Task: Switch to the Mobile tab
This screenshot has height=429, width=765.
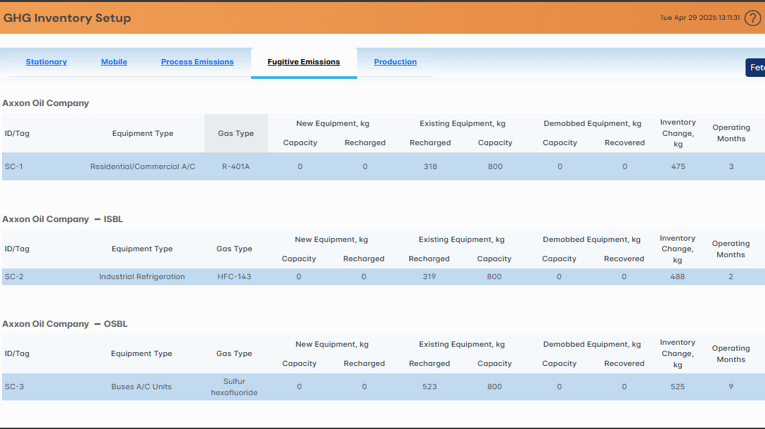Action: click(x=114, y=62)
